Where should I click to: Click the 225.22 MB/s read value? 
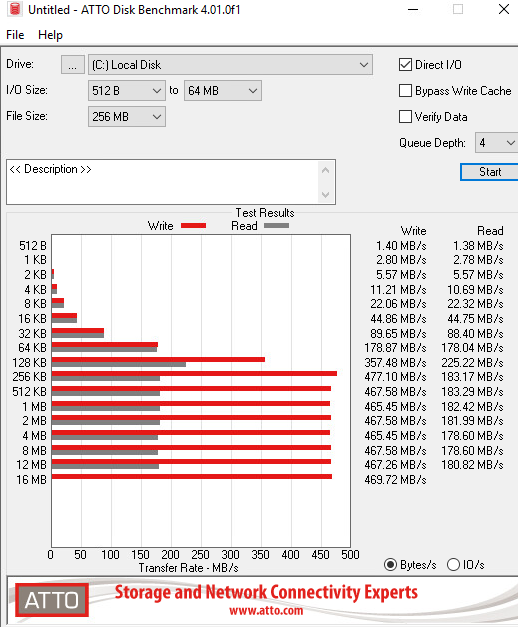coord(472,363)
